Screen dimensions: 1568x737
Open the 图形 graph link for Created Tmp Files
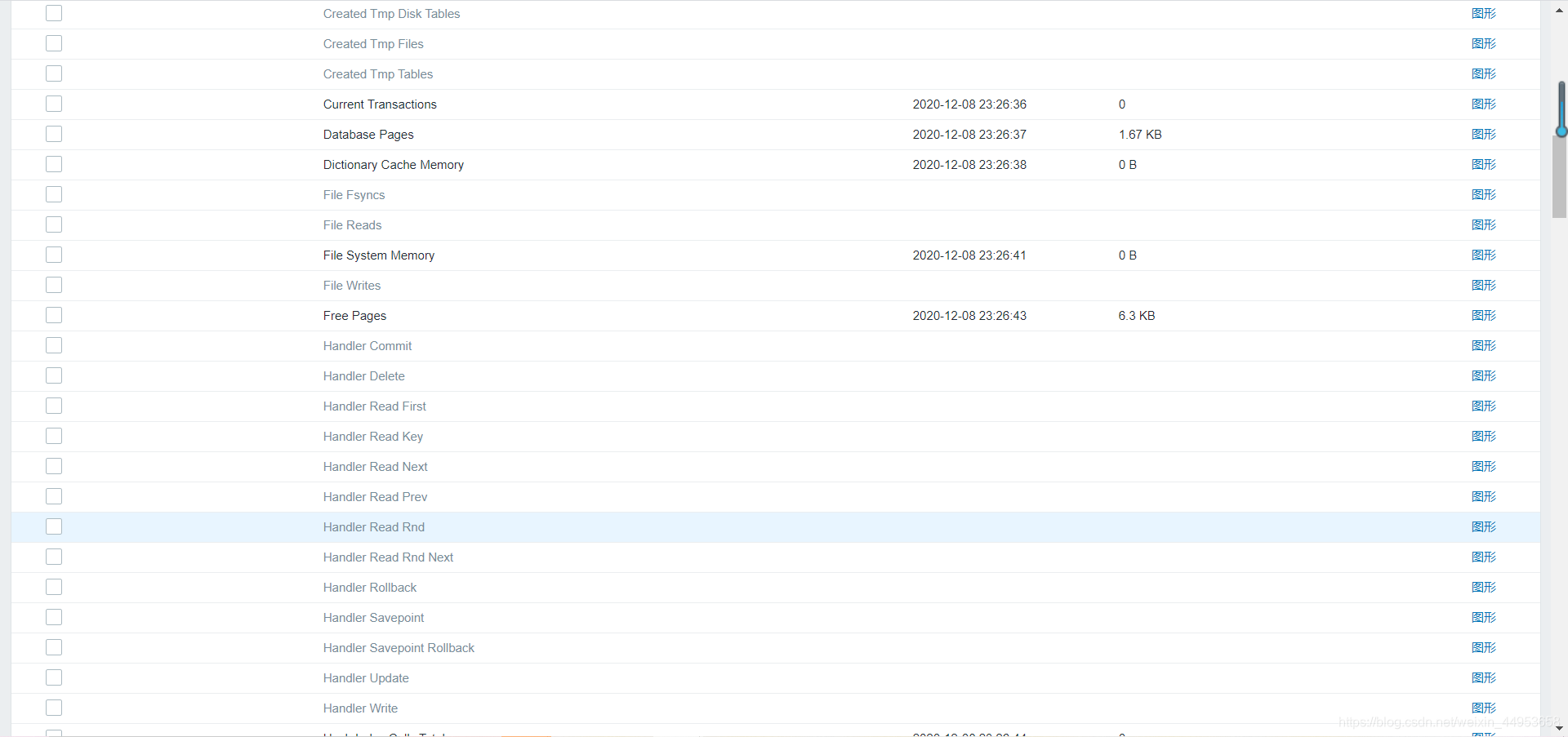1484,43
